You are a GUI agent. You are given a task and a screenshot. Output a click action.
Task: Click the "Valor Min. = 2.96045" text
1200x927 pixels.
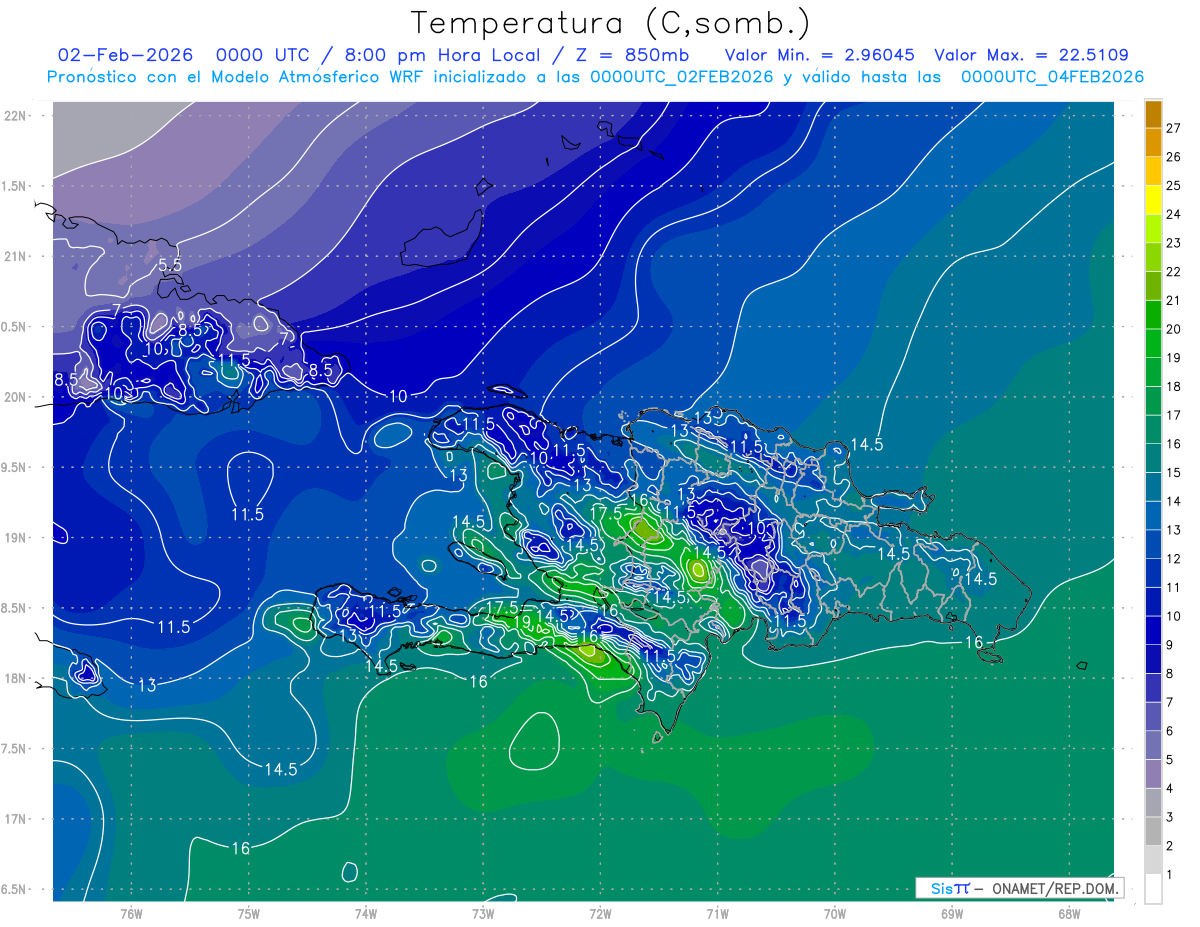click(819, 55)
